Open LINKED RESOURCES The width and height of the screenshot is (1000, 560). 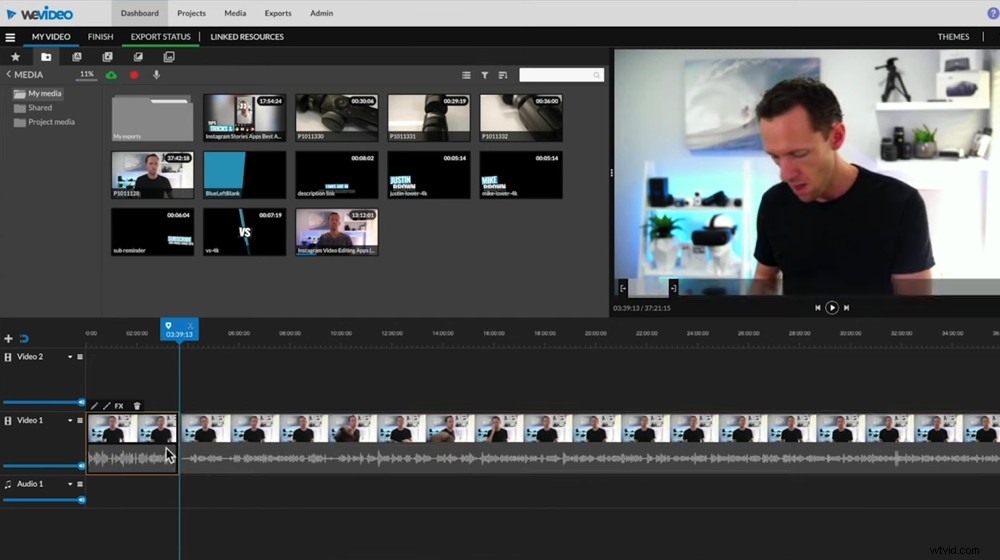pos(247,37)
